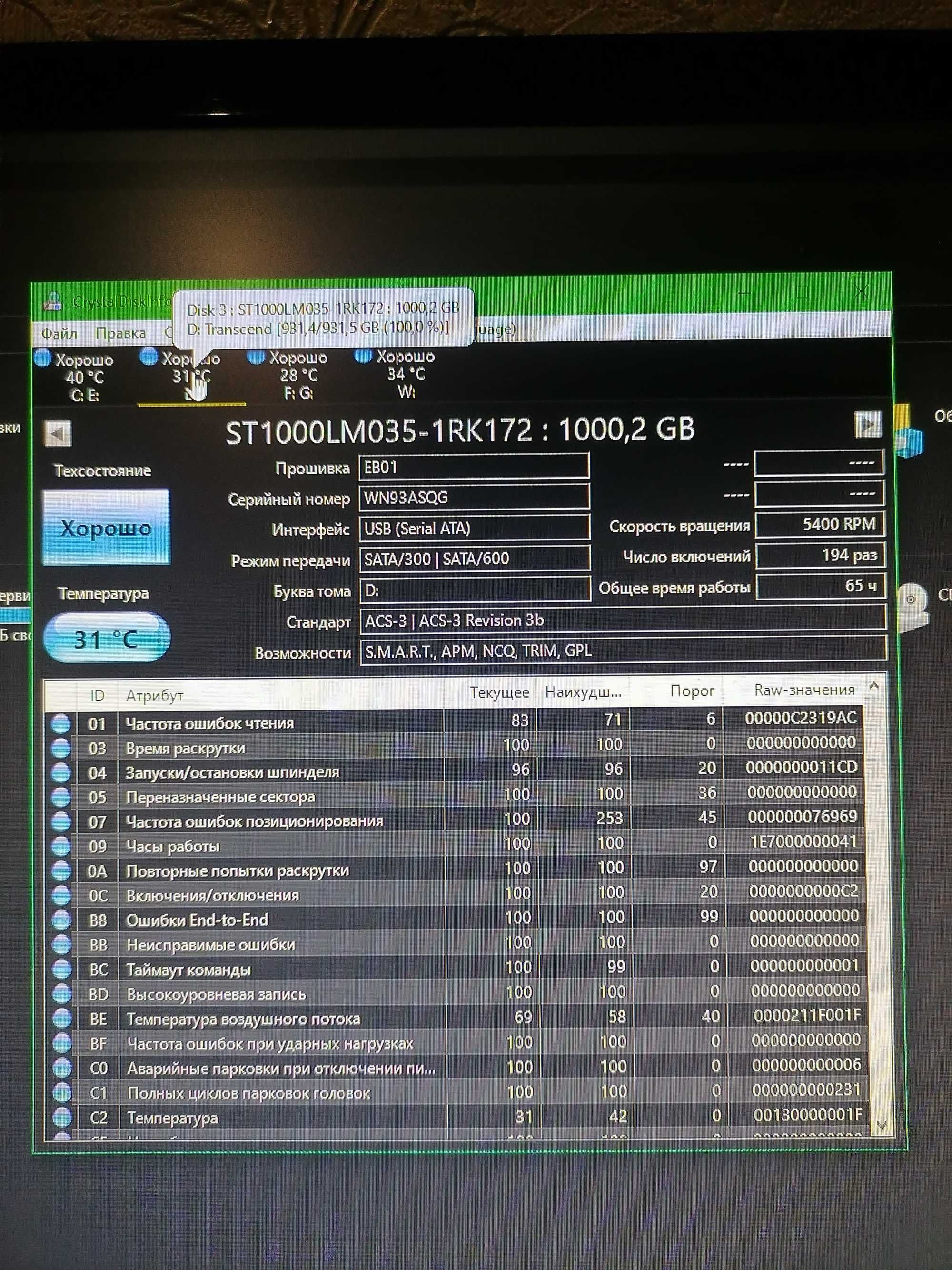
Task: Open the Правка menu
Action: click(x=120, y=333)
